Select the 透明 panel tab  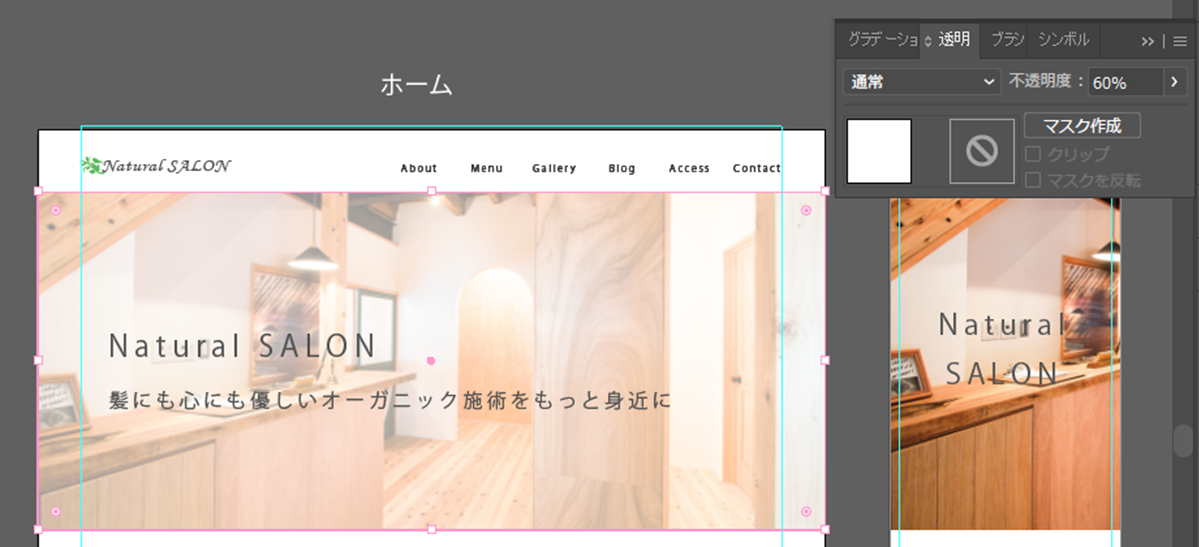click(x=954, y=41)
